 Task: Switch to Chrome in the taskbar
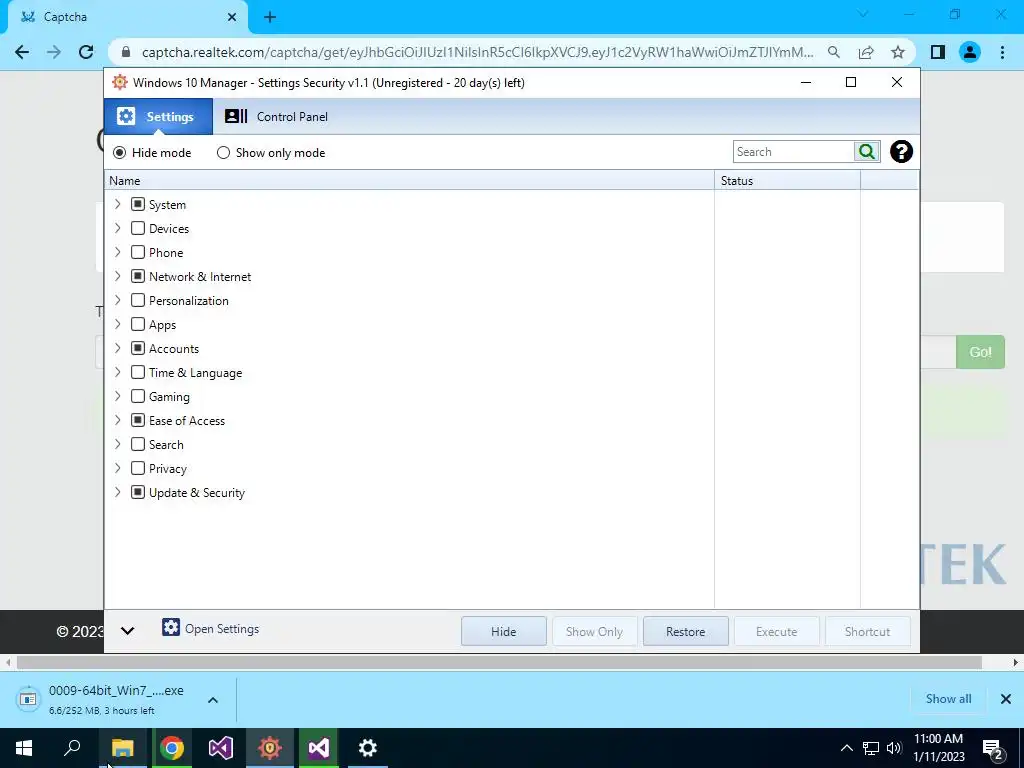tap(172, 748)
